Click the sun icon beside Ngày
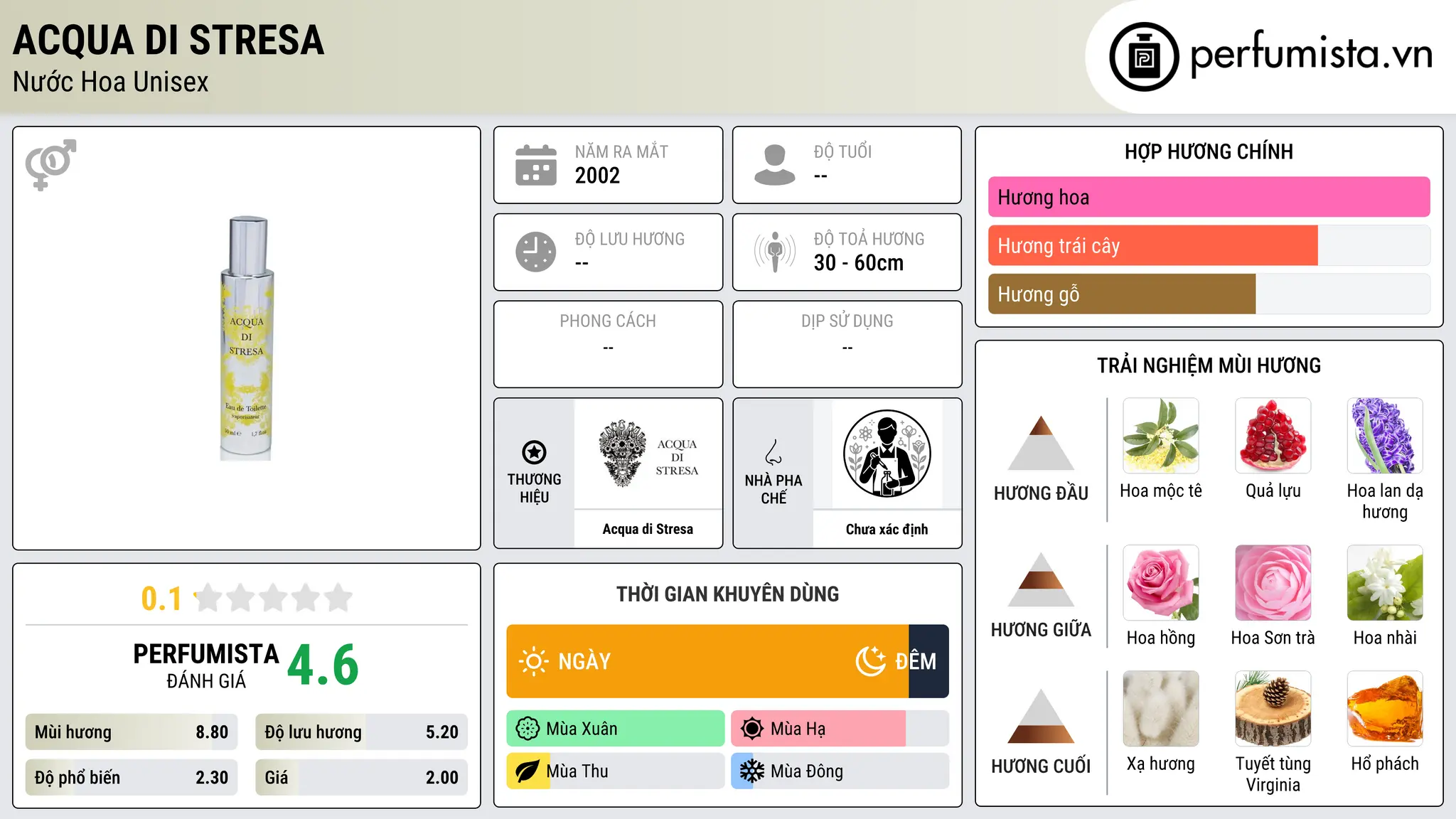The width and height of the screenshot is (1456, 819). coord(533,661)
